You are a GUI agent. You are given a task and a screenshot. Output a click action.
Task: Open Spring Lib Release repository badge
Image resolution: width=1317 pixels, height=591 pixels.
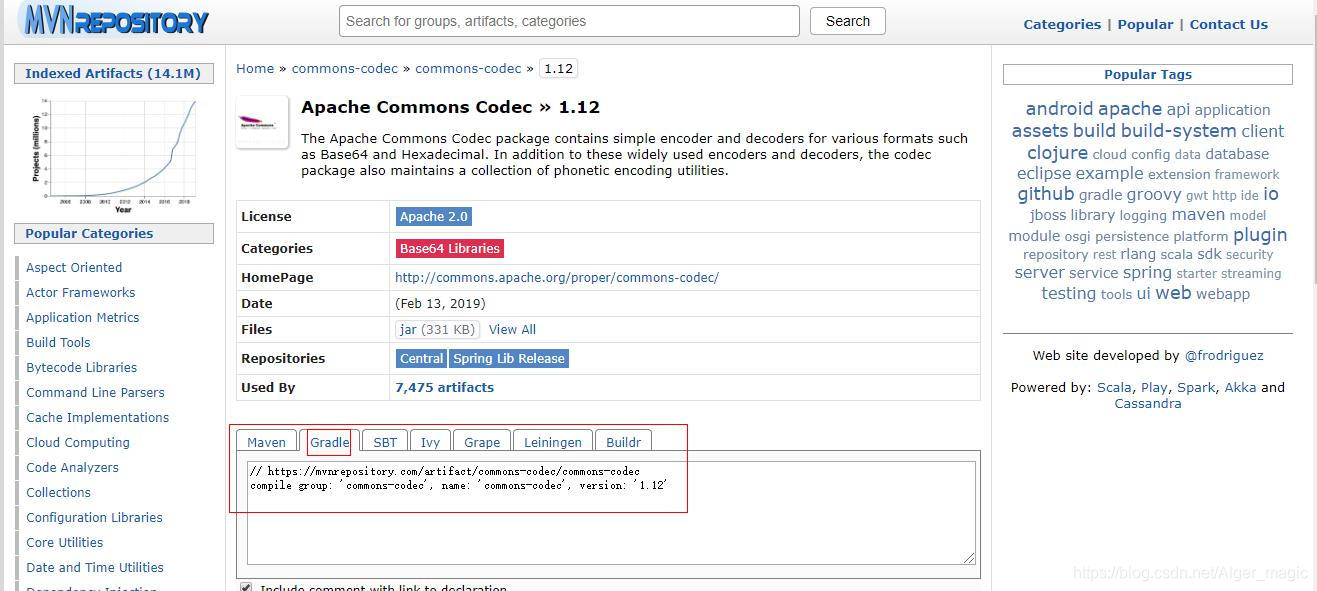[x=509, y=358]
